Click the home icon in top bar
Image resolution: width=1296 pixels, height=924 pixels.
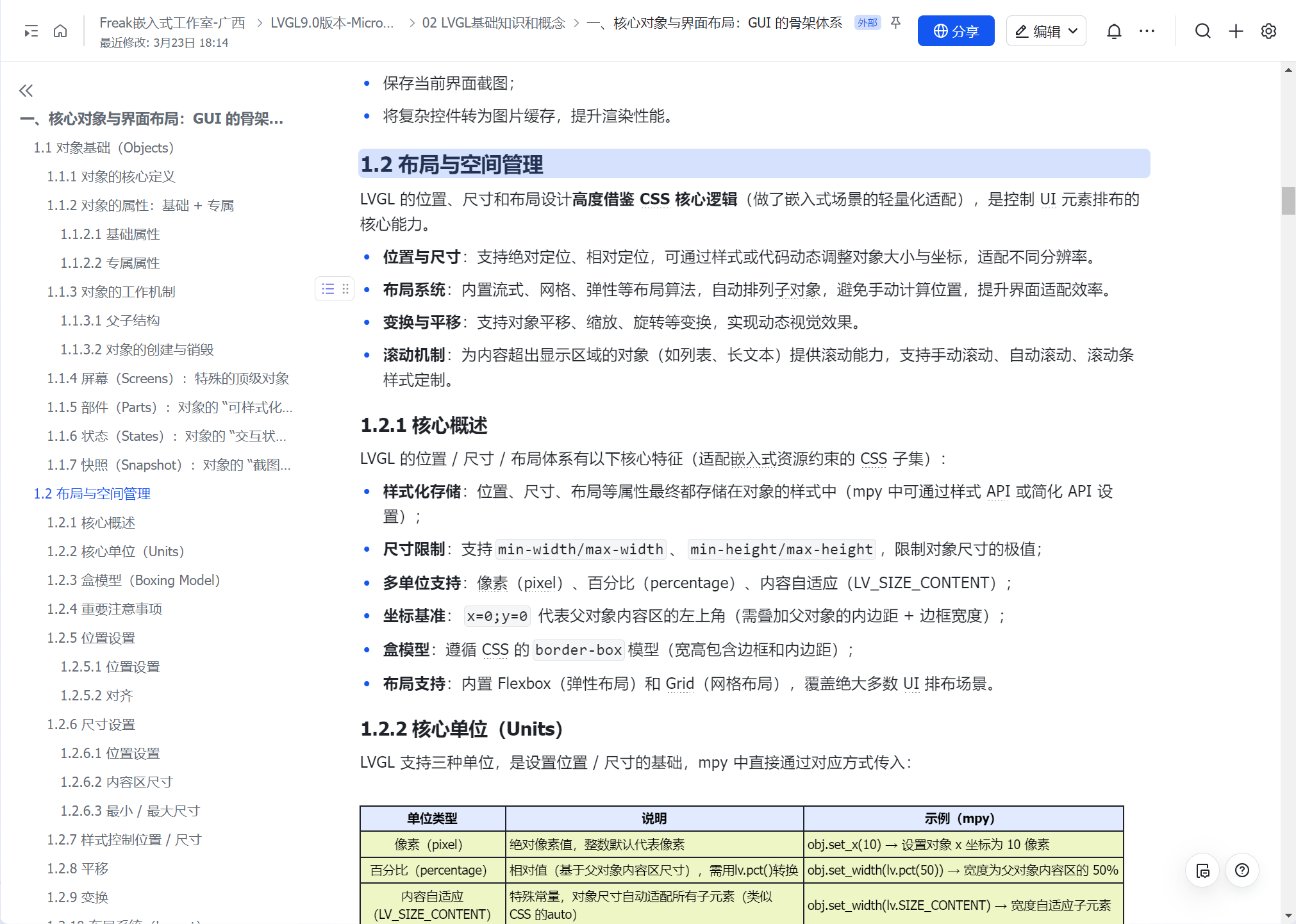60,31
